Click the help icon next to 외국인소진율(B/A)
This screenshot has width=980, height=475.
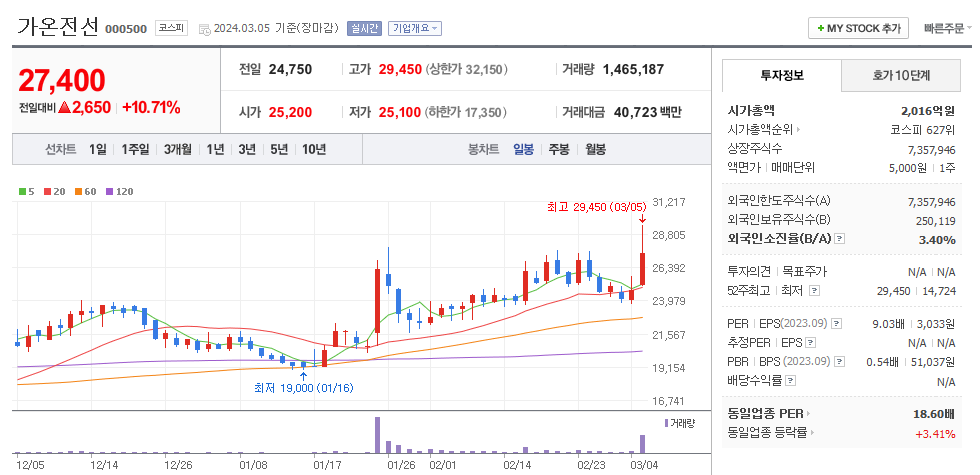(839, 239)
